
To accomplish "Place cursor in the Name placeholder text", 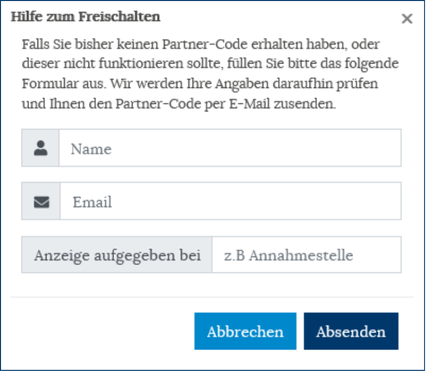I will pos(91,149).
